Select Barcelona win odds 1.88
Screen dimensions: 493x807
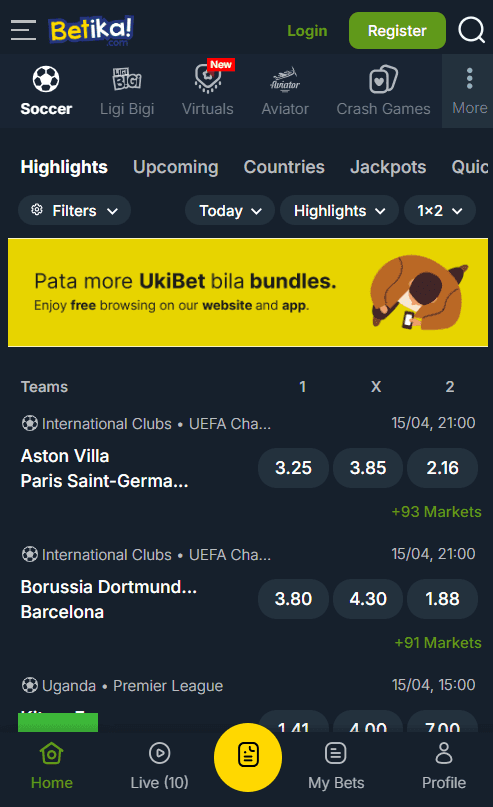[x=443, y=599]
